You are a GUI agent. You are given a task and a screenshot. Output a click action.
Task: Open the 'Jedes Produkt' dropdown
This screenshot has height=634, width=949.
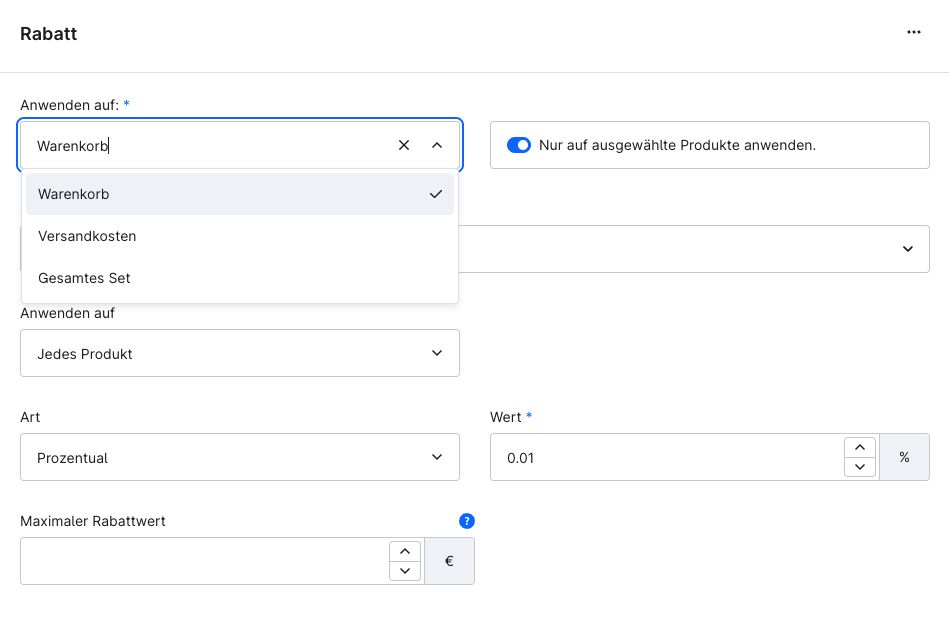tap(240, 353)
